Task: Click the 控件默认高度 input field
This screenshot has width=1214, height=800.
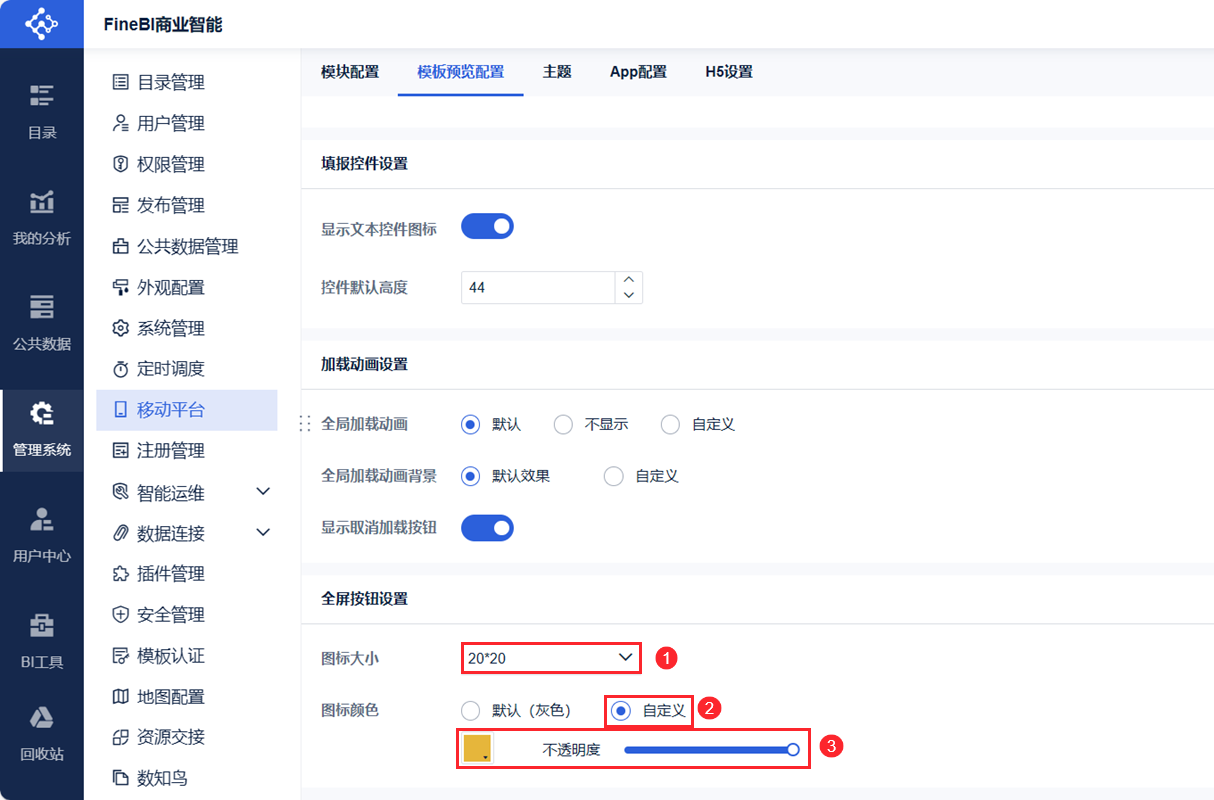Action: tap(537, 287)
